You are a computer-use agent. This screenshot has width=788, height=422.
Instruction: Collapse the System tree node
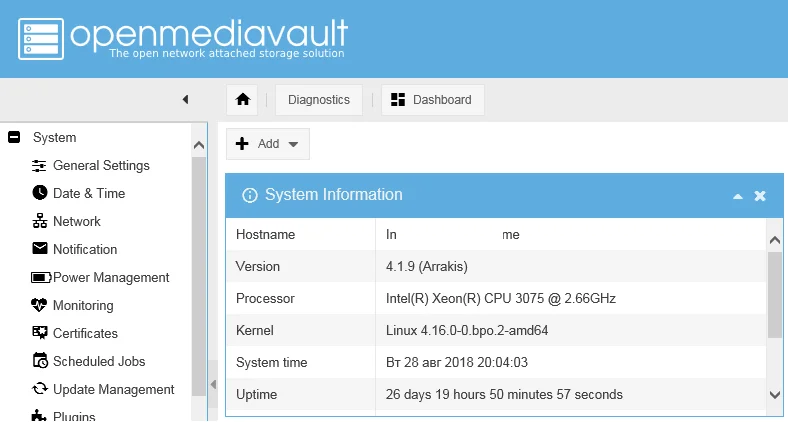point(14,137)
